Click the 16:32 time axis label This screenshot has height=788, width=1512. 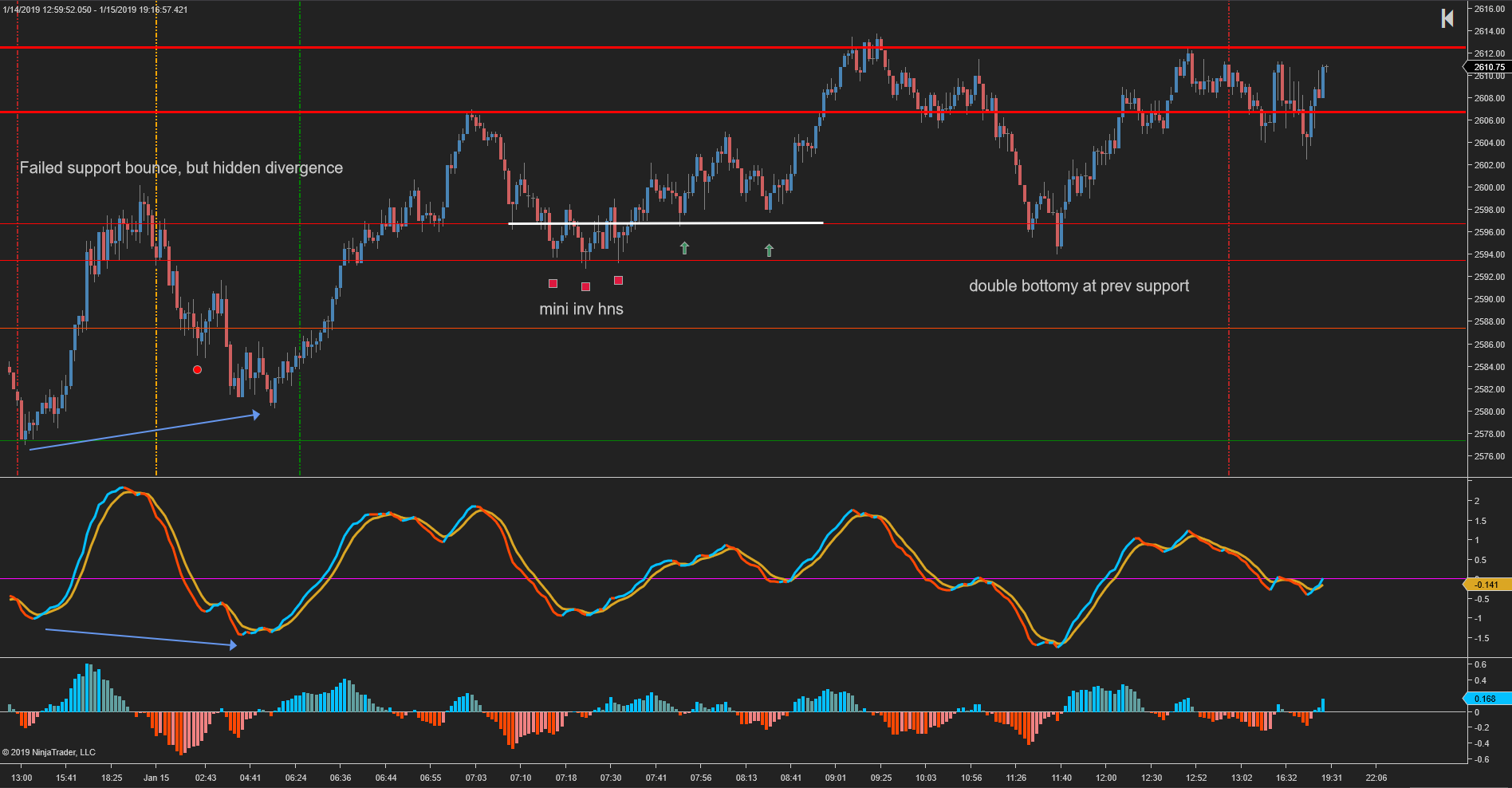(1286, 778)
